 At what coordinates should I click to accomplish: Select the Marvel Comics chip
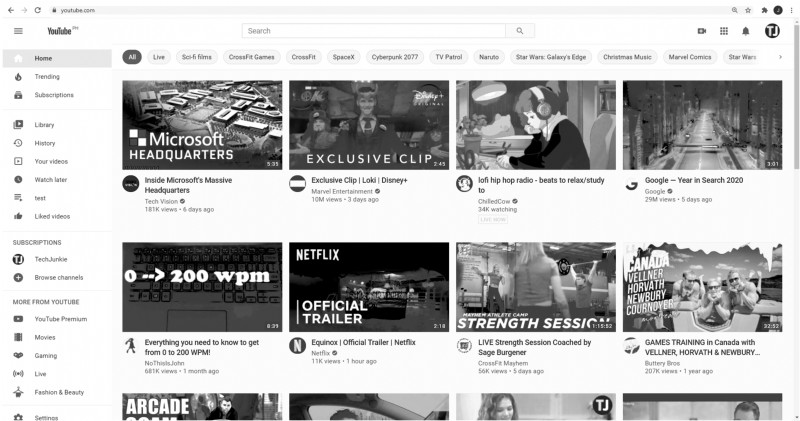(690, 57)
